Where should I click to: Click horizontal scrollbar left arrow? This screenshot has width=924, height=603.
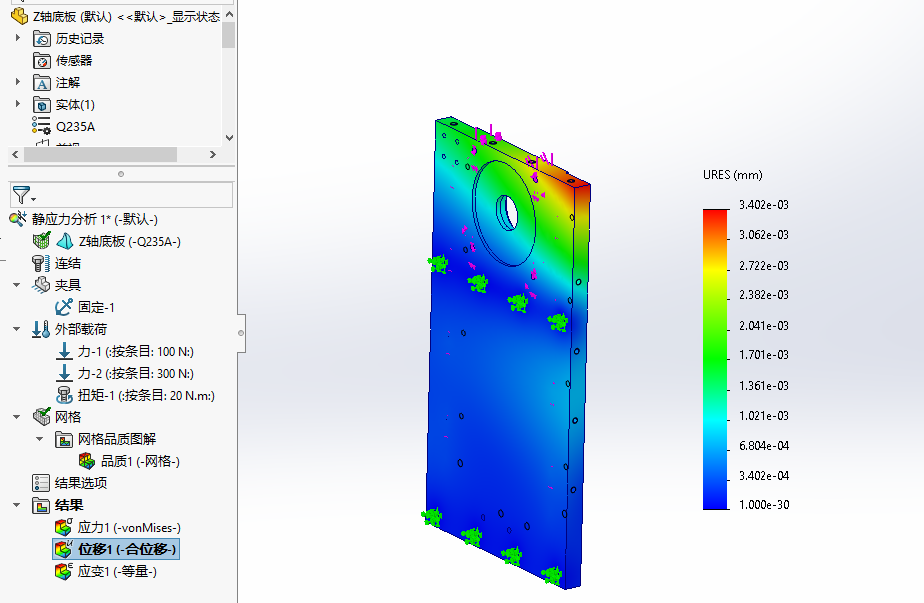click(x=15, y=154)
